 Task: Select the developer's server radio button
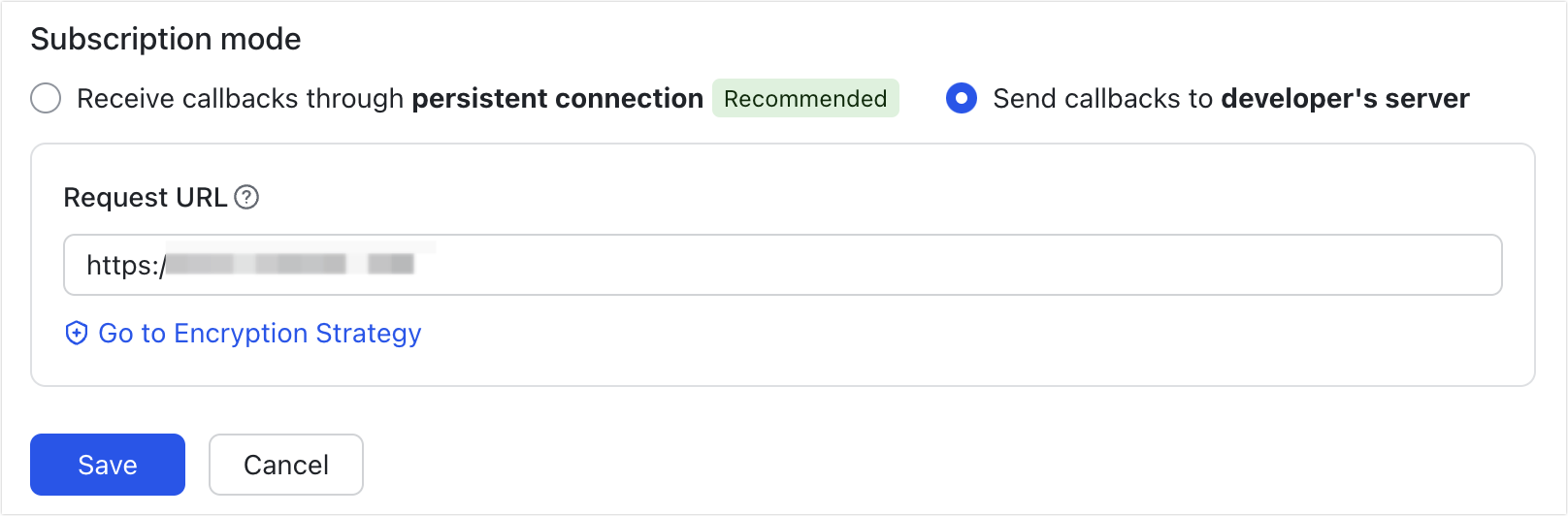[x=961, y=99]
